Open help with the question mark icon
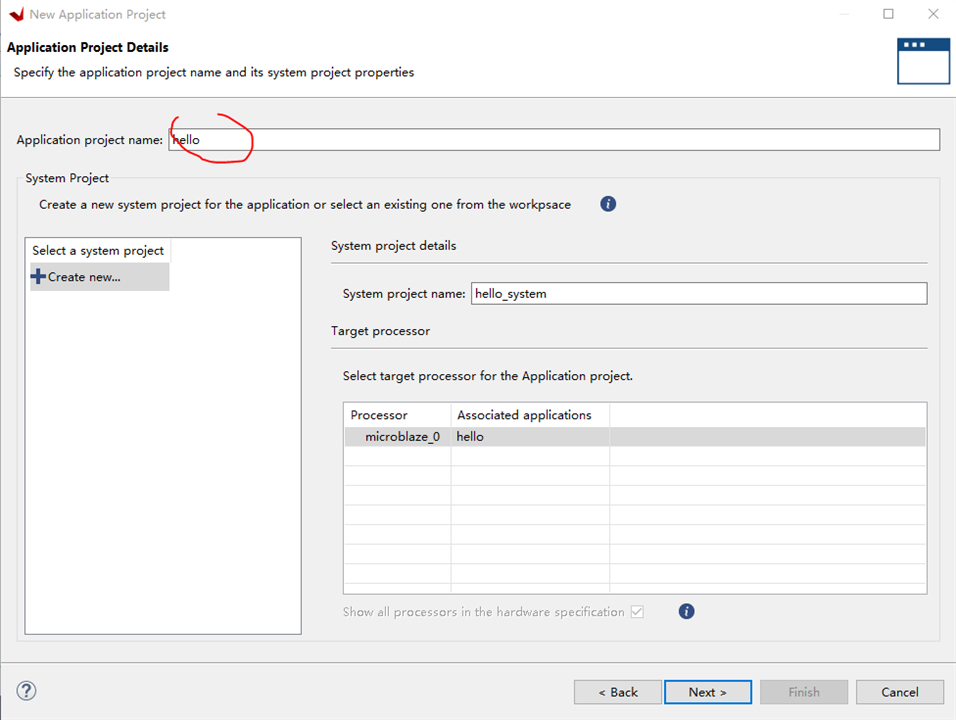Image resolution: width=956 pixels, height=720 pixels. 27,690
